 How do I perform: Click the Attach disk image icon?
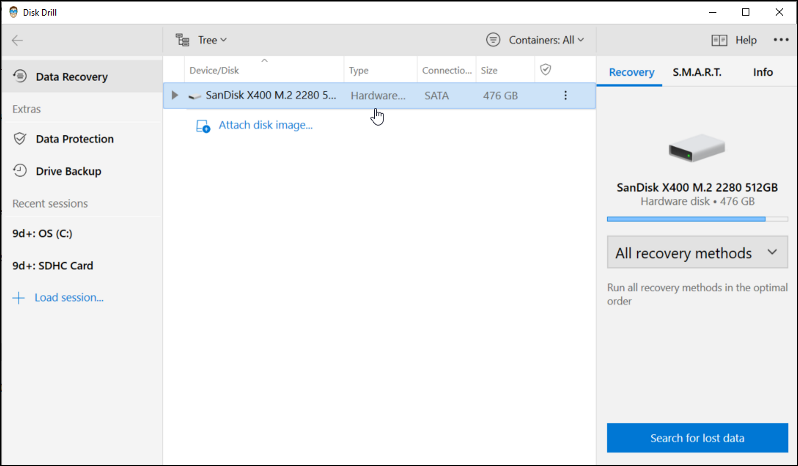(x=203, y=126)
